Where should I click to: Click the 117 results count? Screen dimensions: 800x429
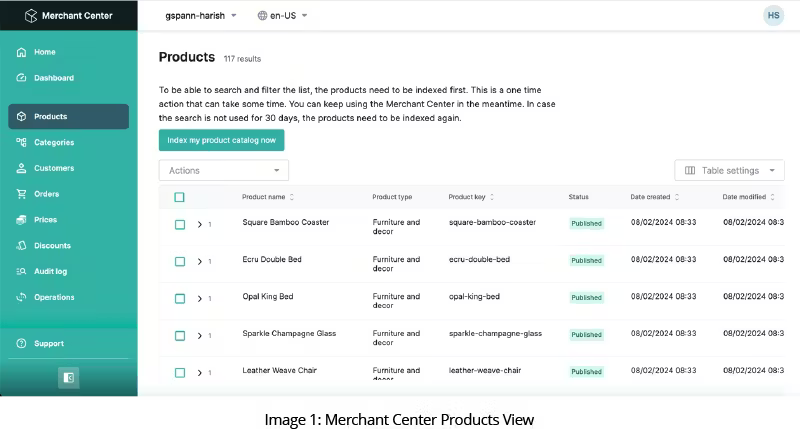(x=242, y=59)
